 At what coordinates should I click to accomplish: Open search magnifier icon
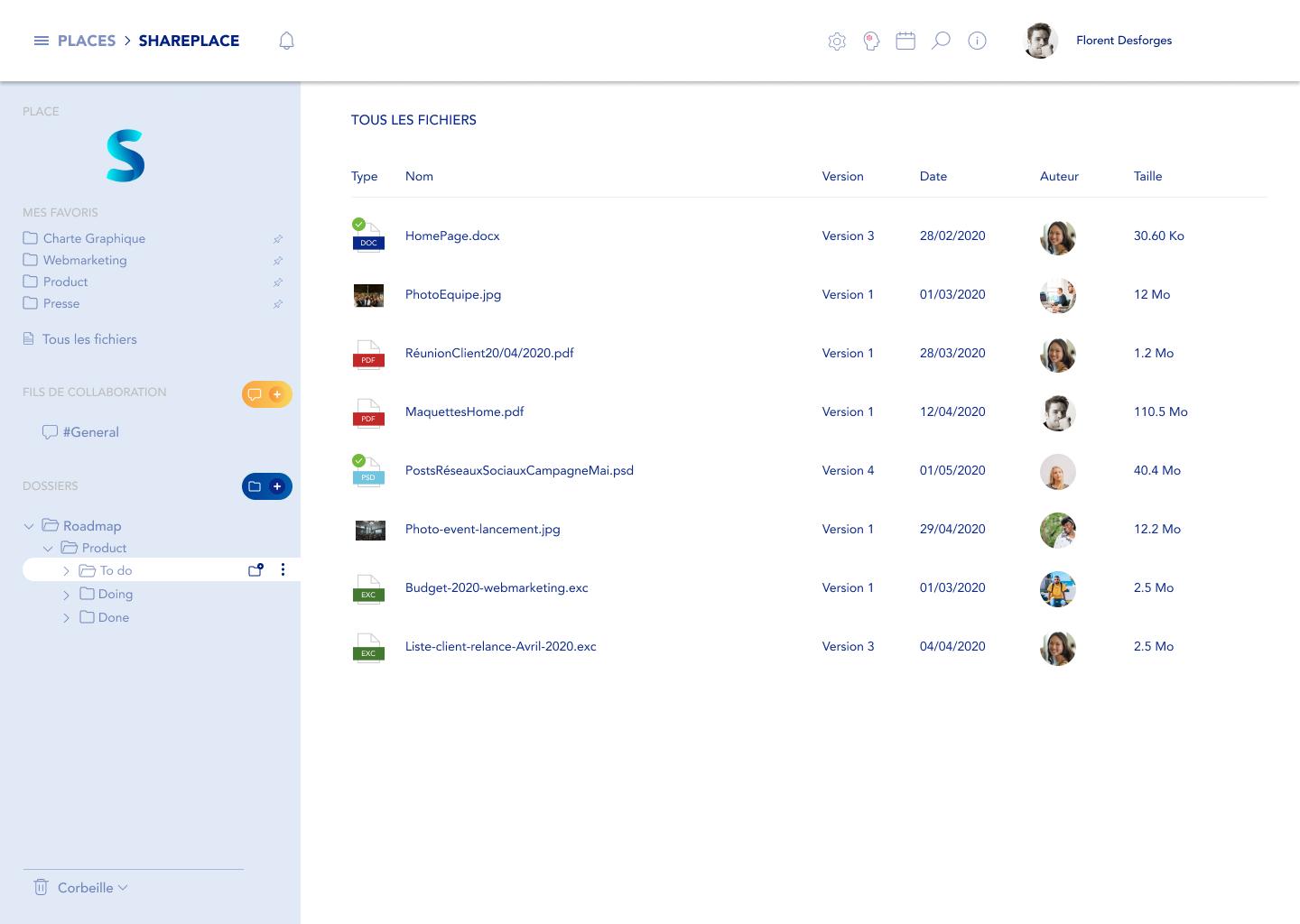(x=941, y=41)
